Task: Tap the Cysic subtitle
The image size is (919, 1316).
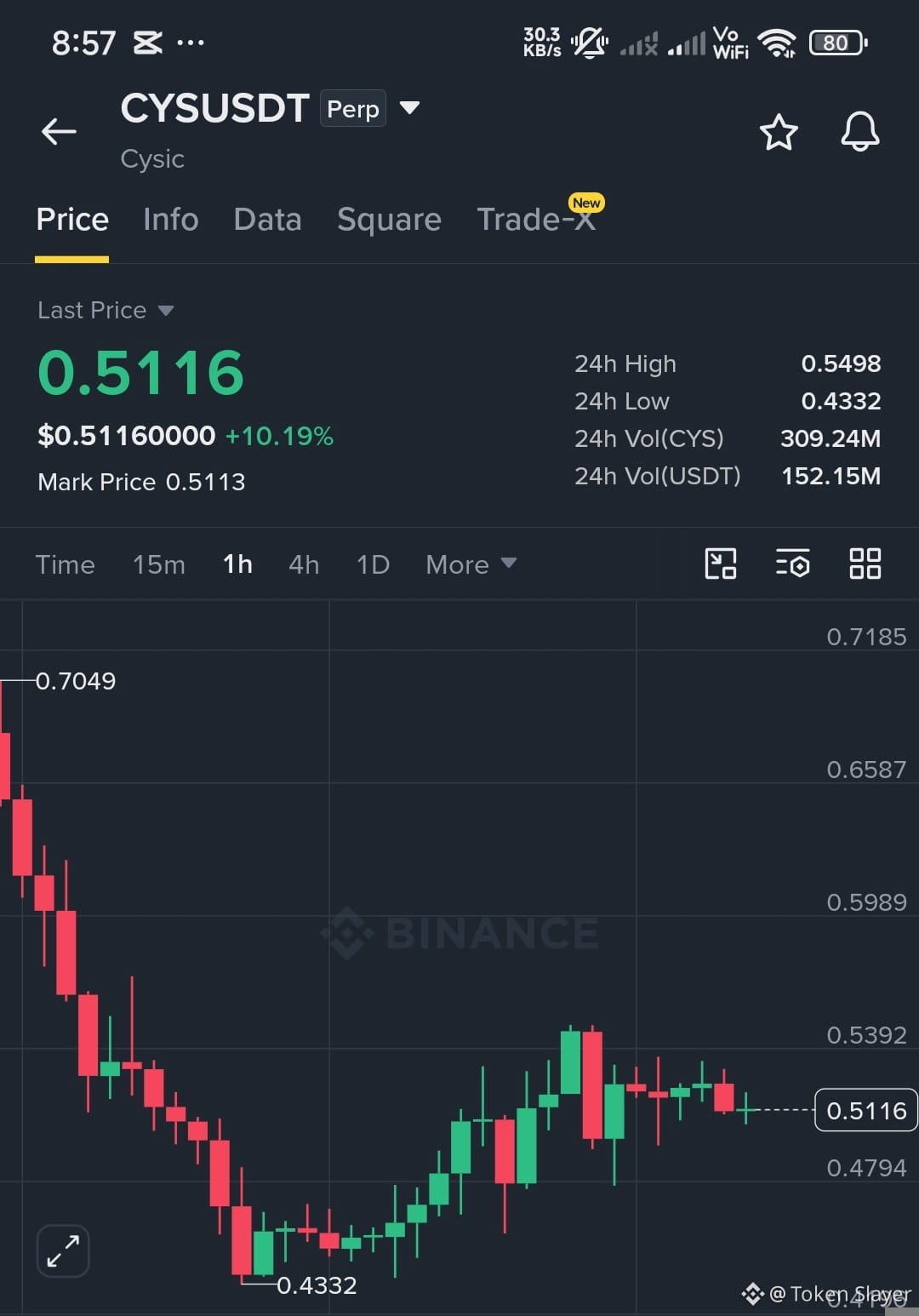Action: click(152, 159)
